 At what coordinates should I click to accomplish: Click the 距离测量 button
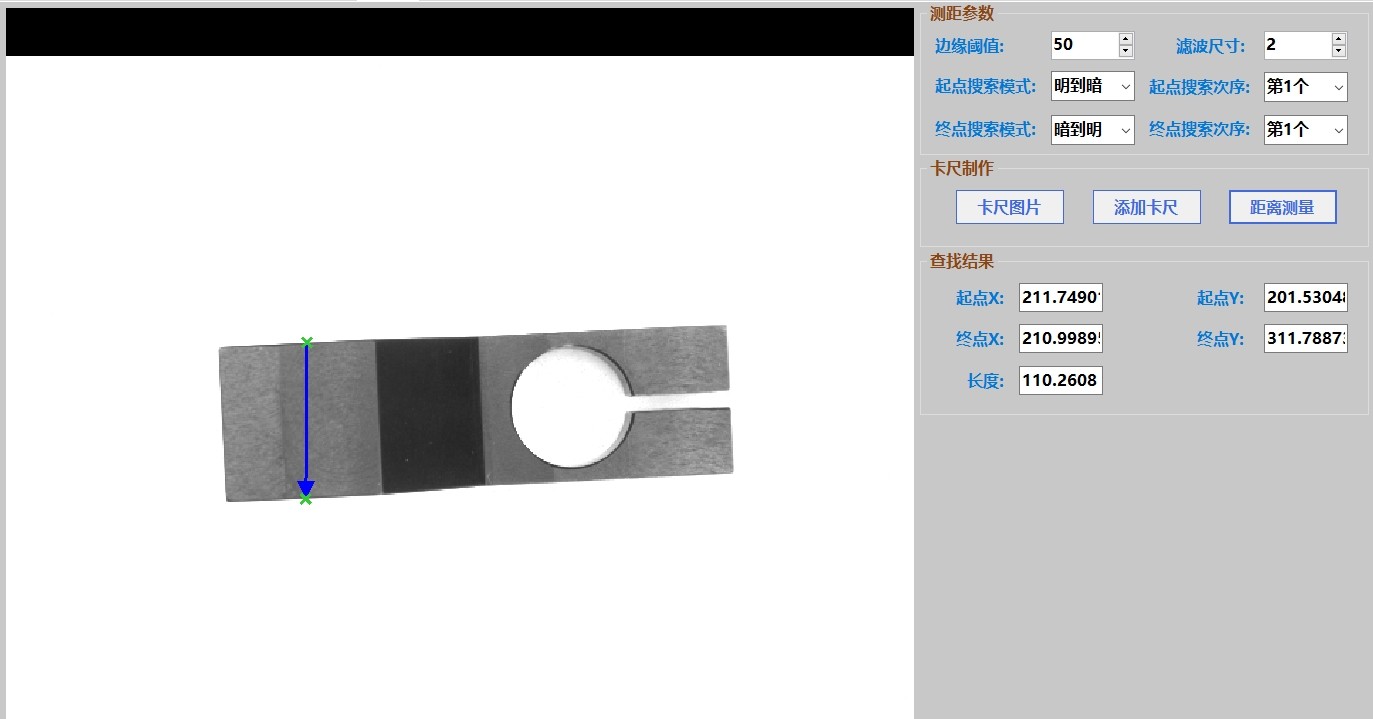[x=1282, y=207]
